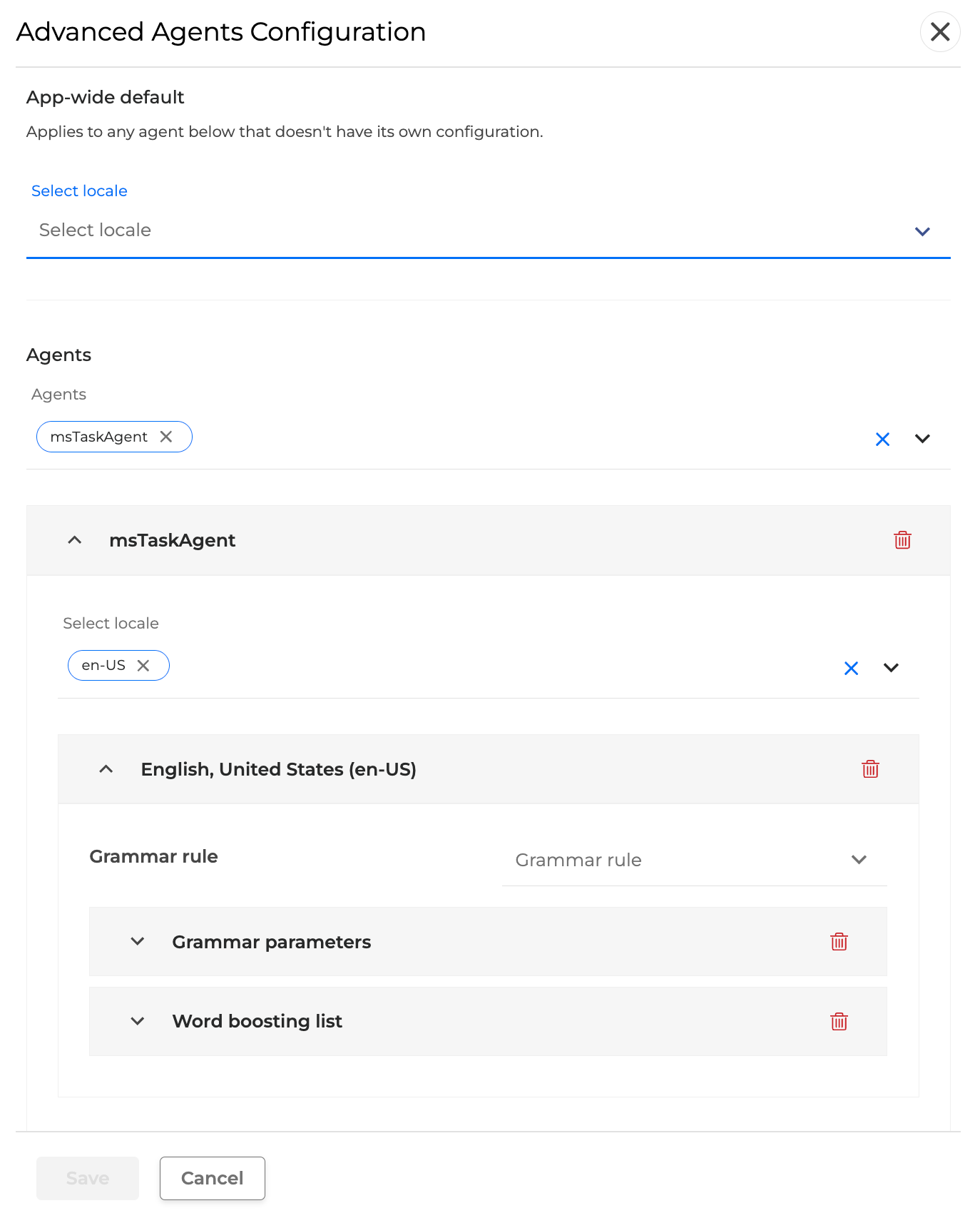The height and width of the screenshot is (1223, 980).
Task: Delete the msTaskAgent configuration
Action: pos(902,540)
